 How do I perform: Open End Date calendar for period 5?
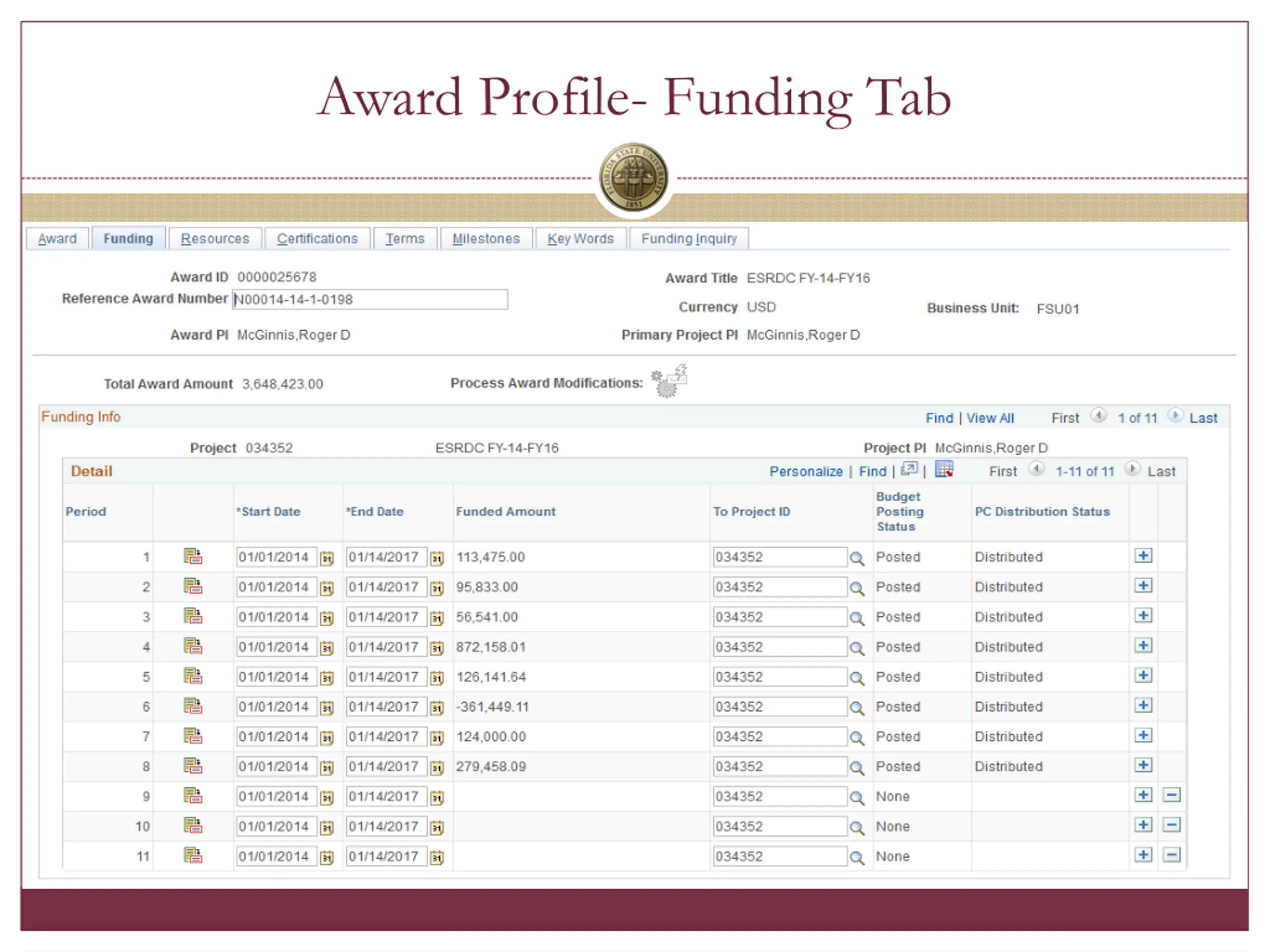tap(437, 678)
